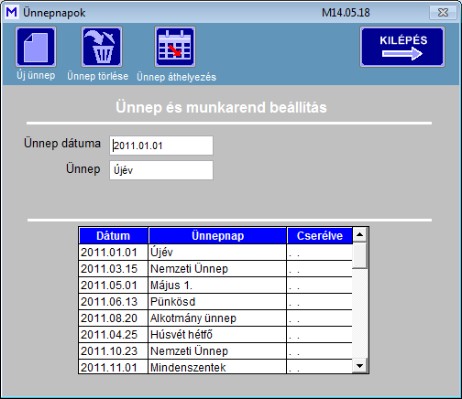Viewport: 462px width, 399px height.
Task: Select the Dátum column header
Action: tap(113, 236)
